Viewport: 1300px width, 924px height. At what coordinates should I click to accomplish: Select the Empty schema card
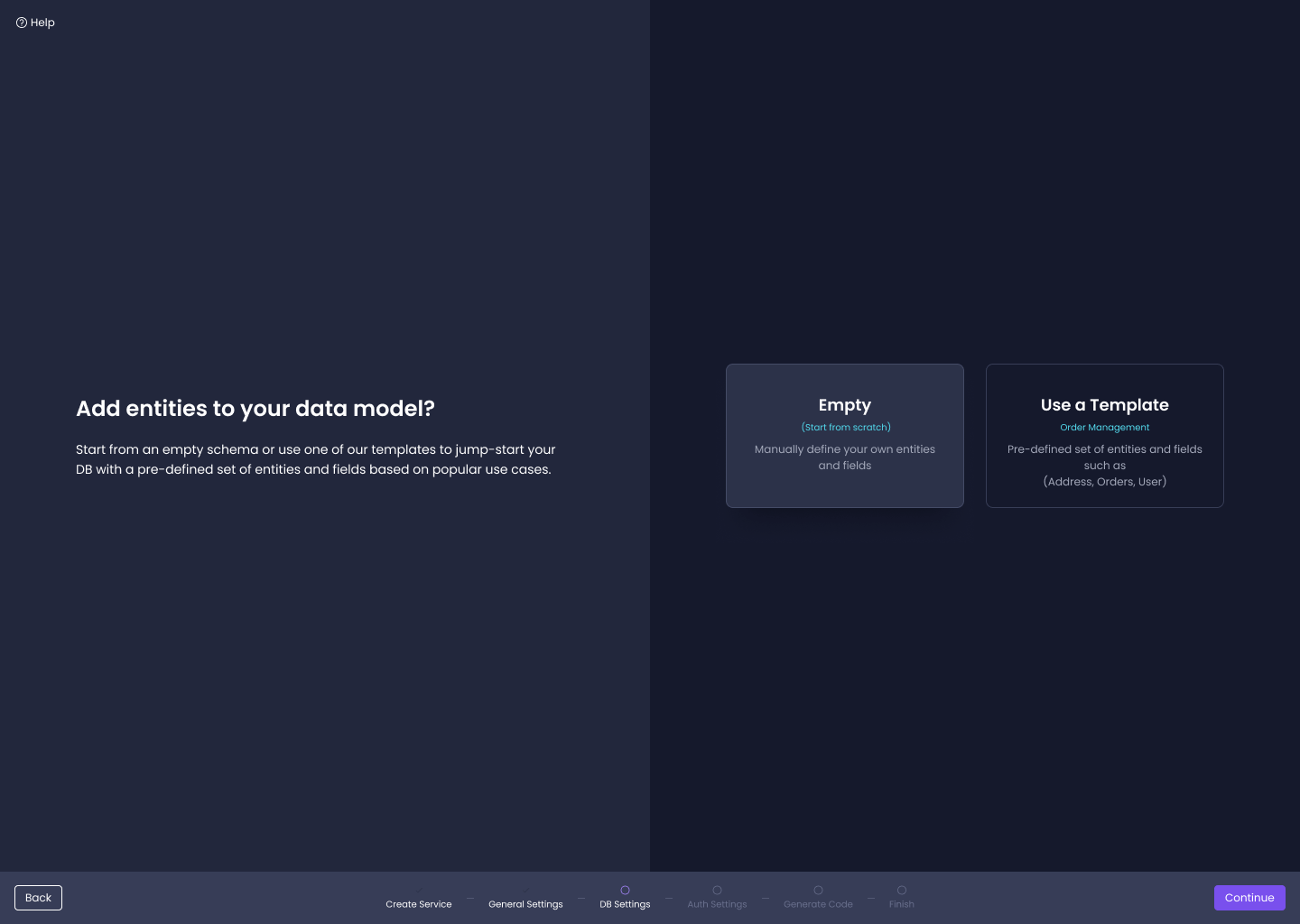coord(845,436)
